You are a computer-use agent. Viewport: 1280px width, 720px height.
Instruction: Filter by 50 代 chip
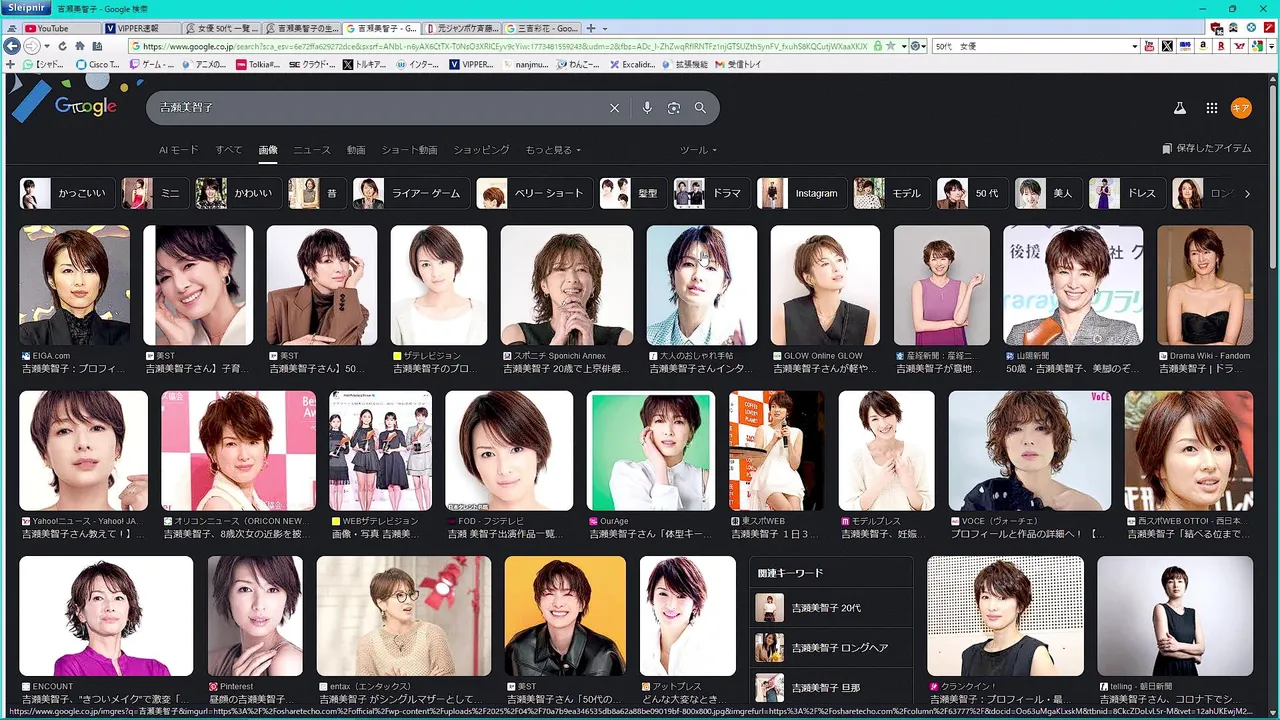click(972, 193)
